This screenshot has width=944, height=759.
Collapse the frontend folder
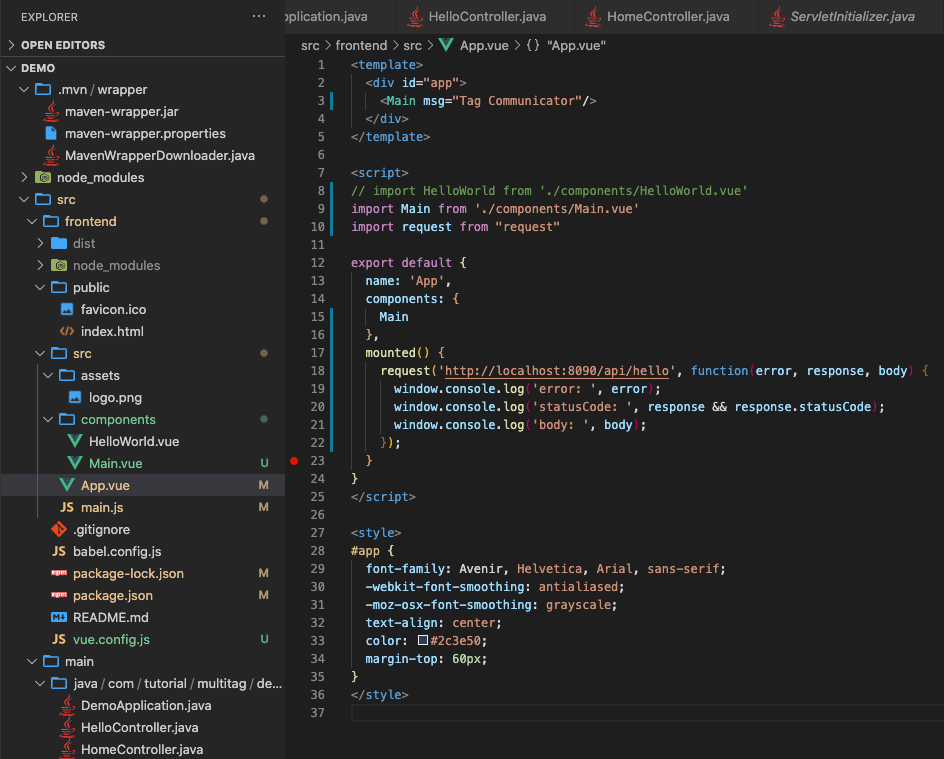[32, 222]
